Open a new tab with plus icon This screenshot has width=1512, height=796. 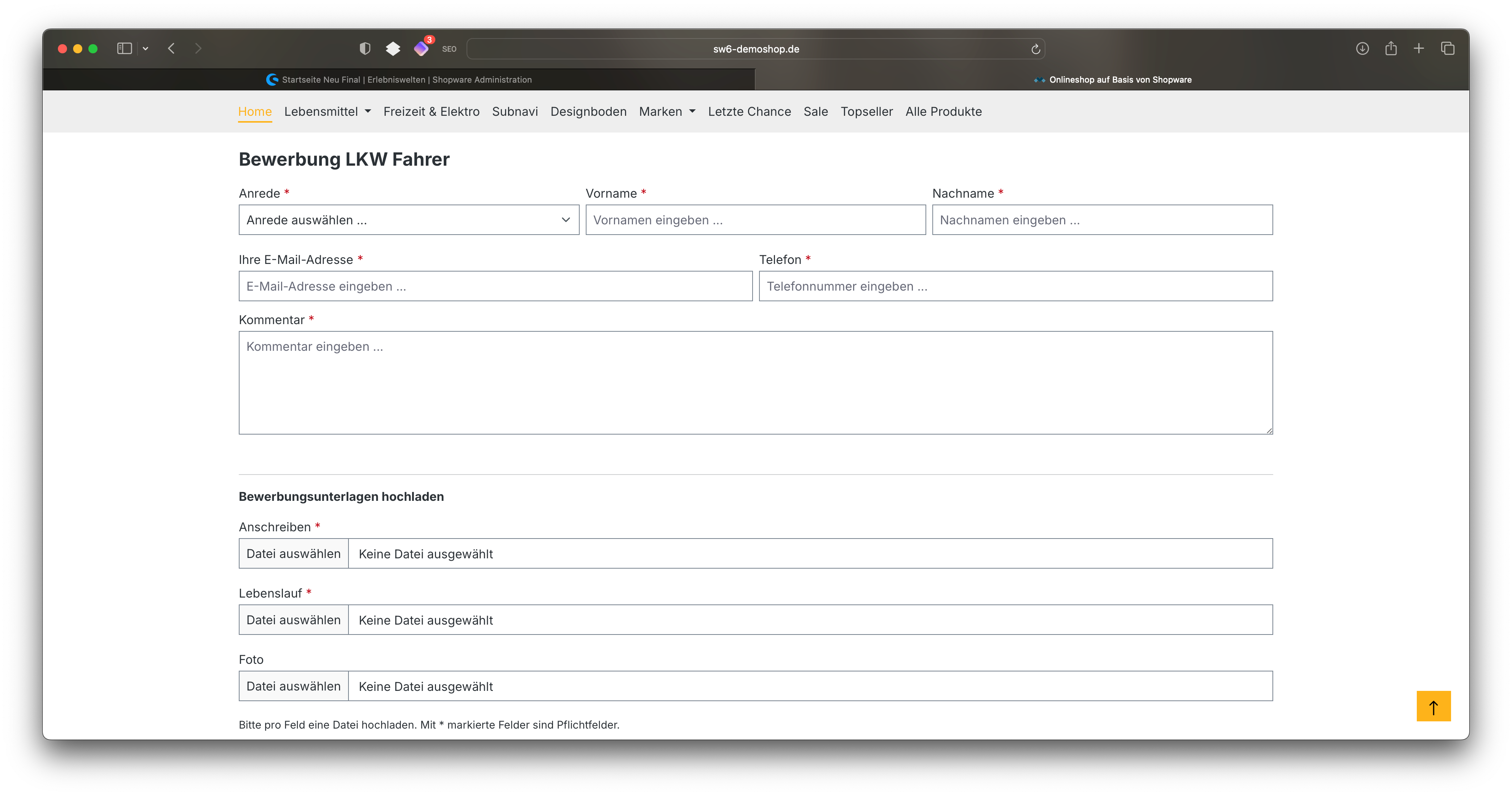point(1419,49)
